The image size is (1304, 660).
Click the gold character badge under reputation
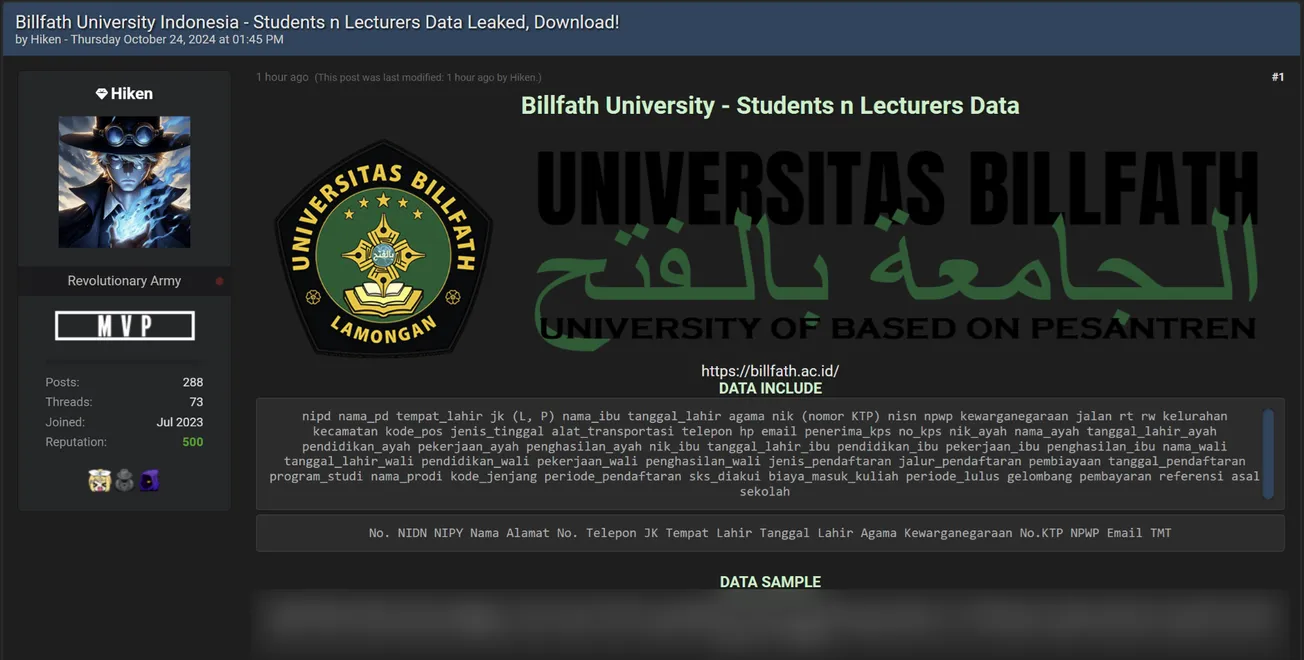tap(98, 480)
